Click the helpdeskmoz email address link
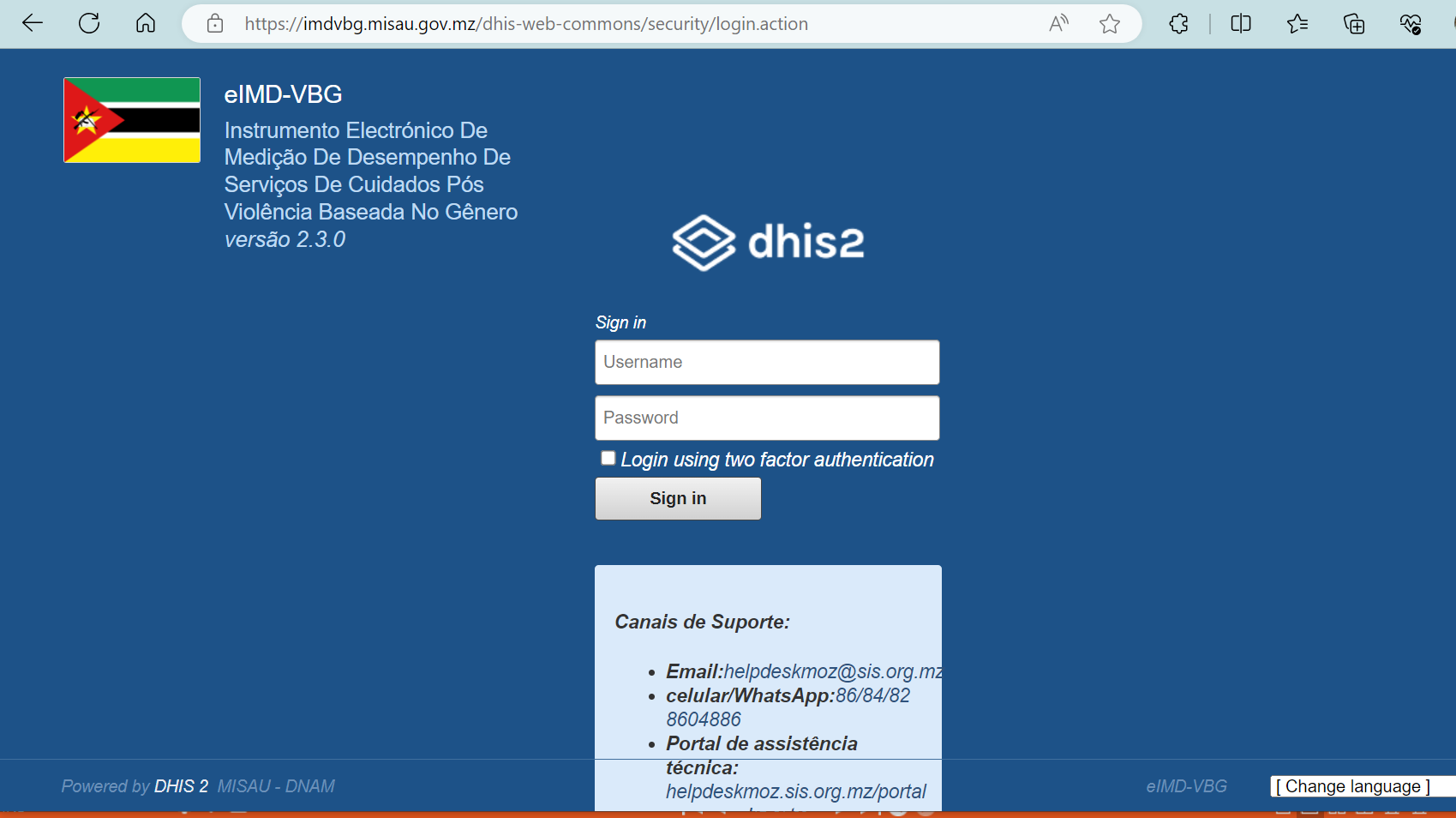The height and width of the screenshot is (818, 1456). point(832,671)
